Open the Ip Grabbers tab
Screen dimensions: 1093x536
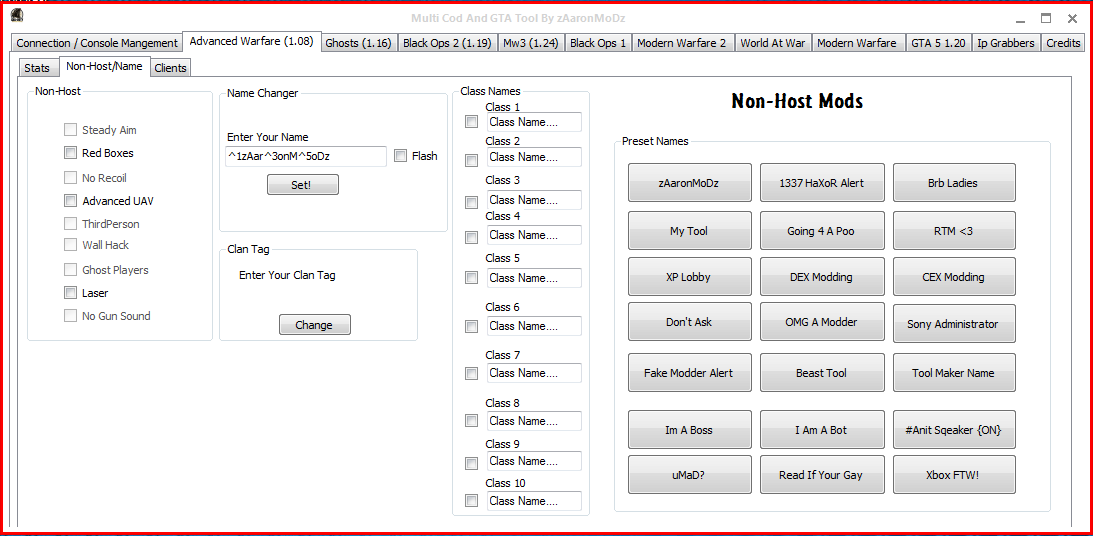click(1005, 43)
